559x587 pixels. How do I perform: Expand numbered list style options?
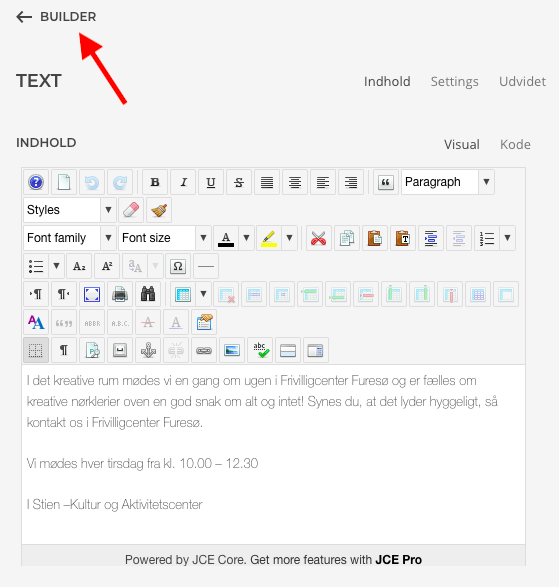coord(507,238)
